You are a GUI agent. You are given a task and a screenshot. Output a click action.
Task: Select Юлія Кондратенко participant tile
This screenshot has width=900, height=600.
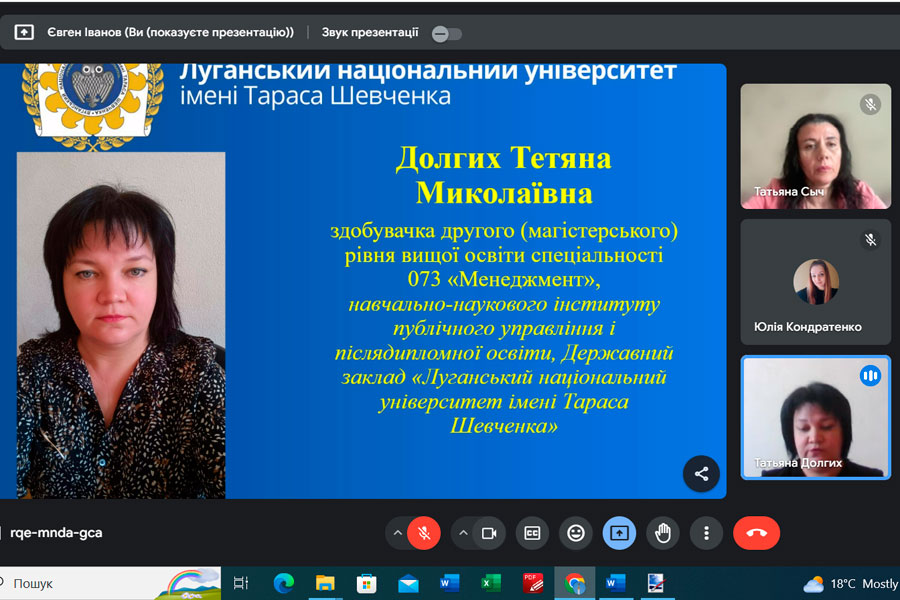point(816,282)
